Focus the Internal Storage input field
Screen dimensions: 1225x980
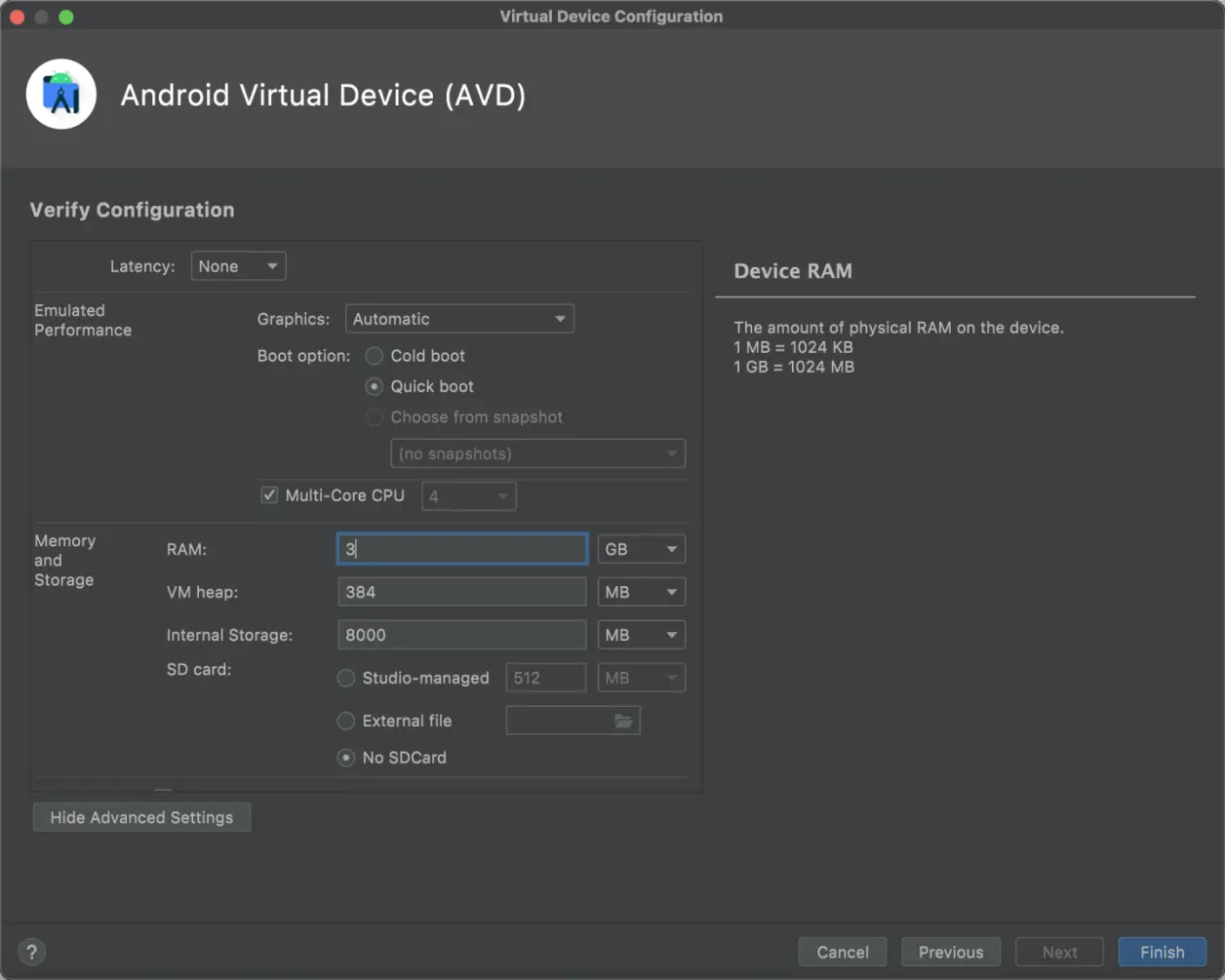click(462, 635)
